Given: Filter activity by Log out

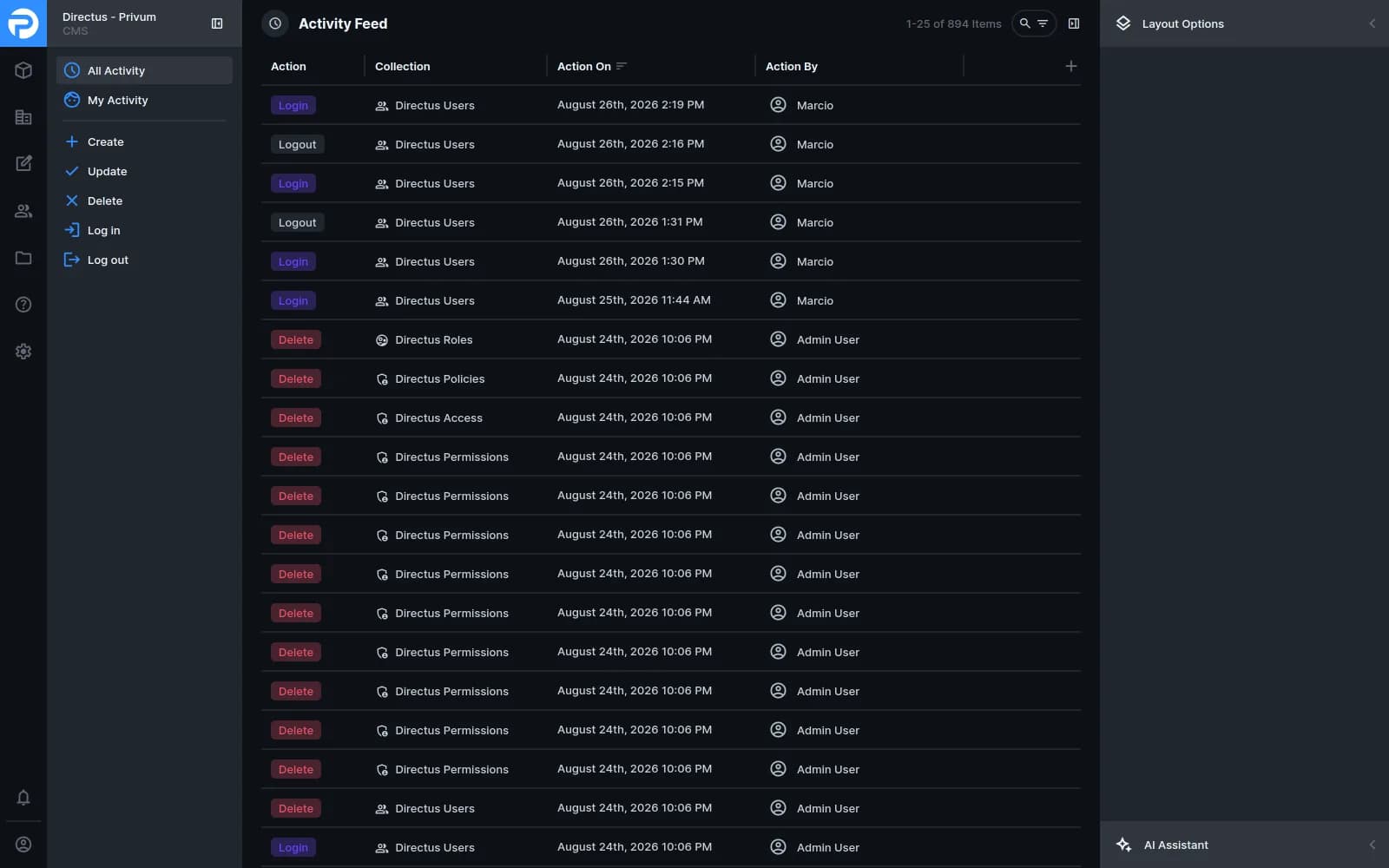Looking at the screenshot, I should (x=144, y=260).
